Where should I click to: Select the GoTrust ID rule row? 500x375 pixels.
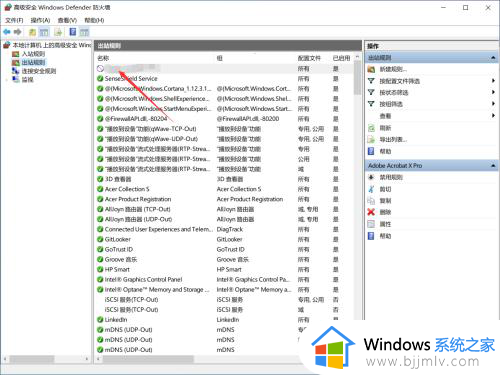(223, 249)
